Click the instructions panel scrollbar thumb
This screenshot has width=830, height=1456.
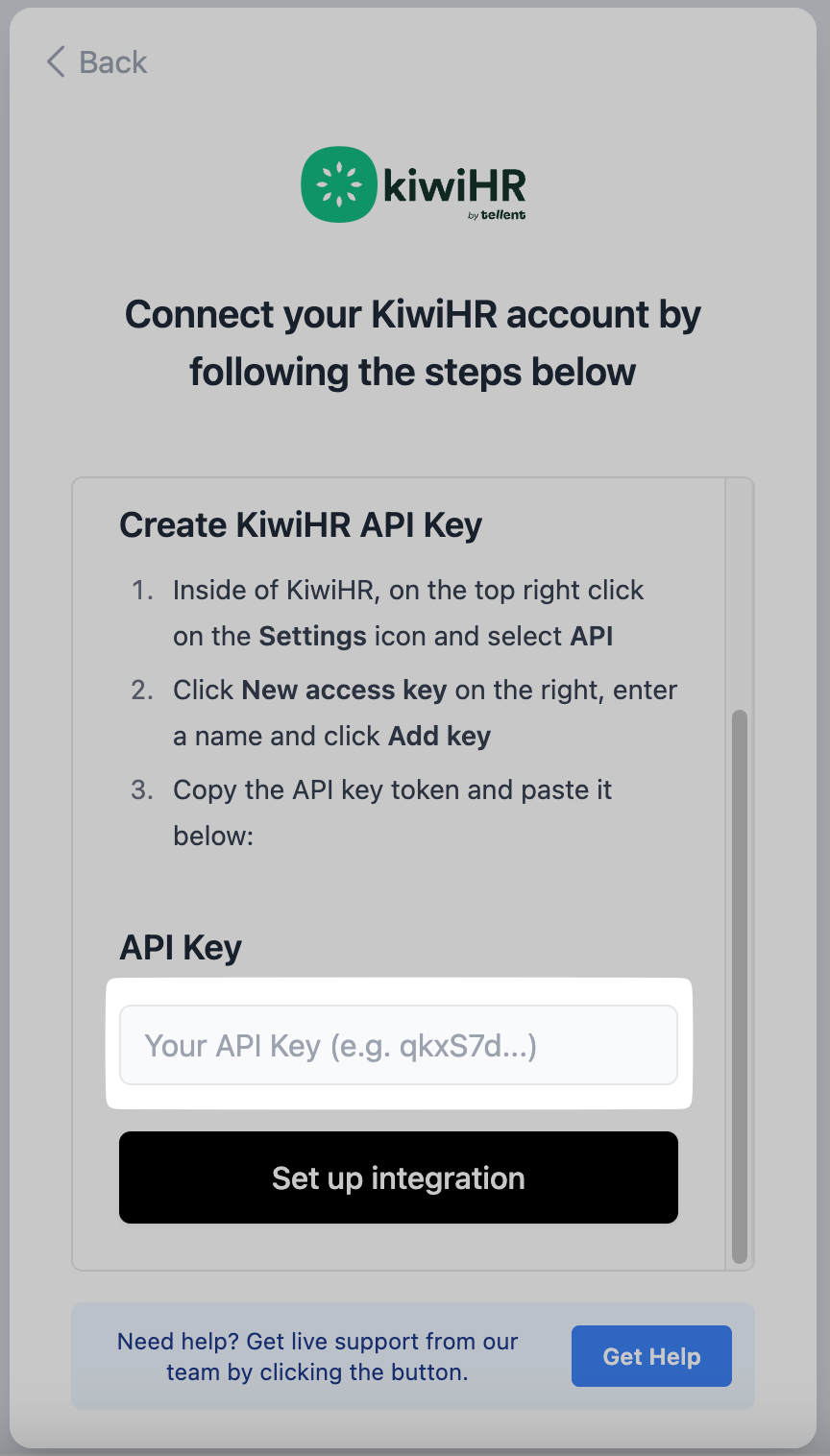pos(739,986)
